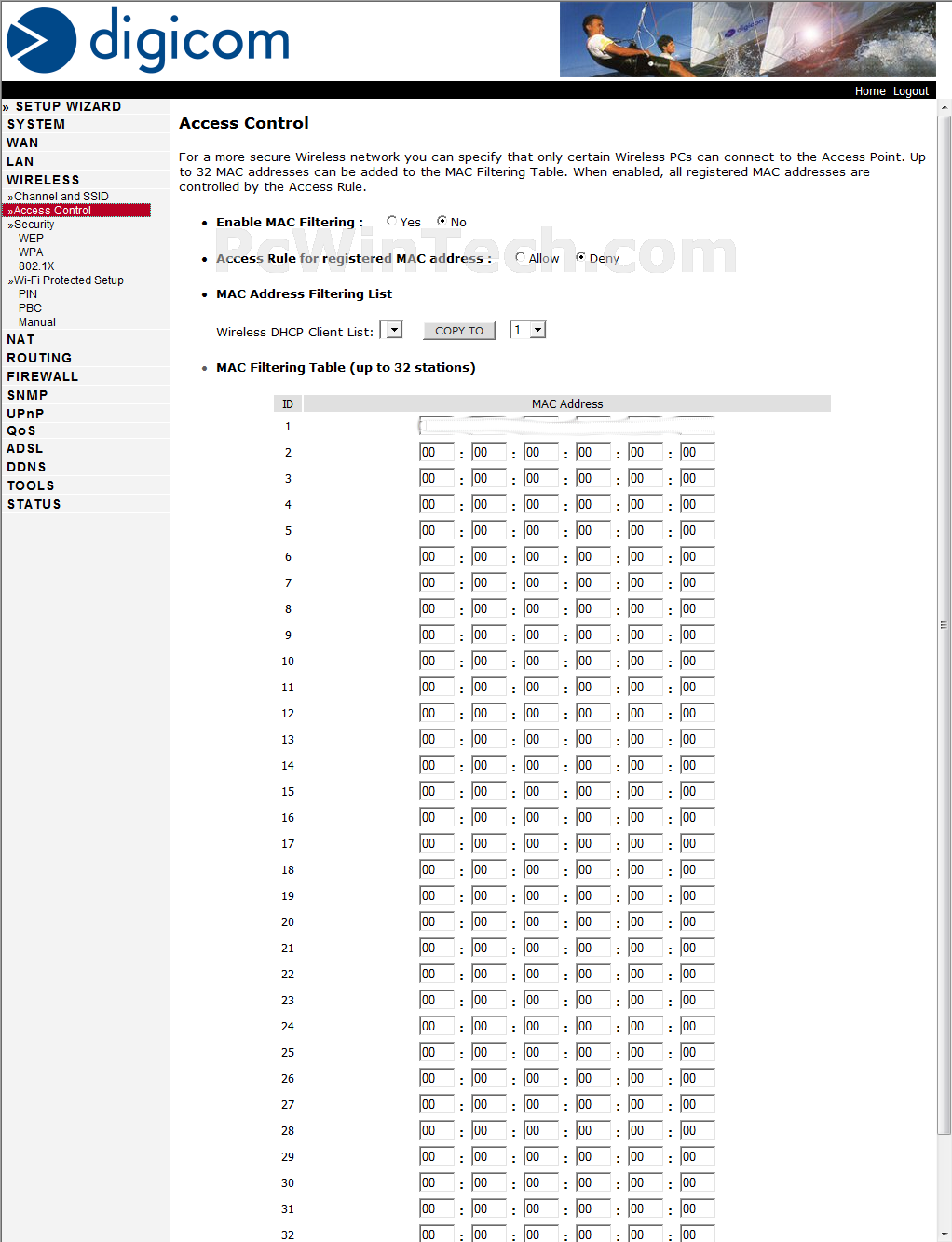Click the first octet field in MAC row 30
Image resolution: width=952 pixels, height=1242 pixels.
[x=437, y=1182]
